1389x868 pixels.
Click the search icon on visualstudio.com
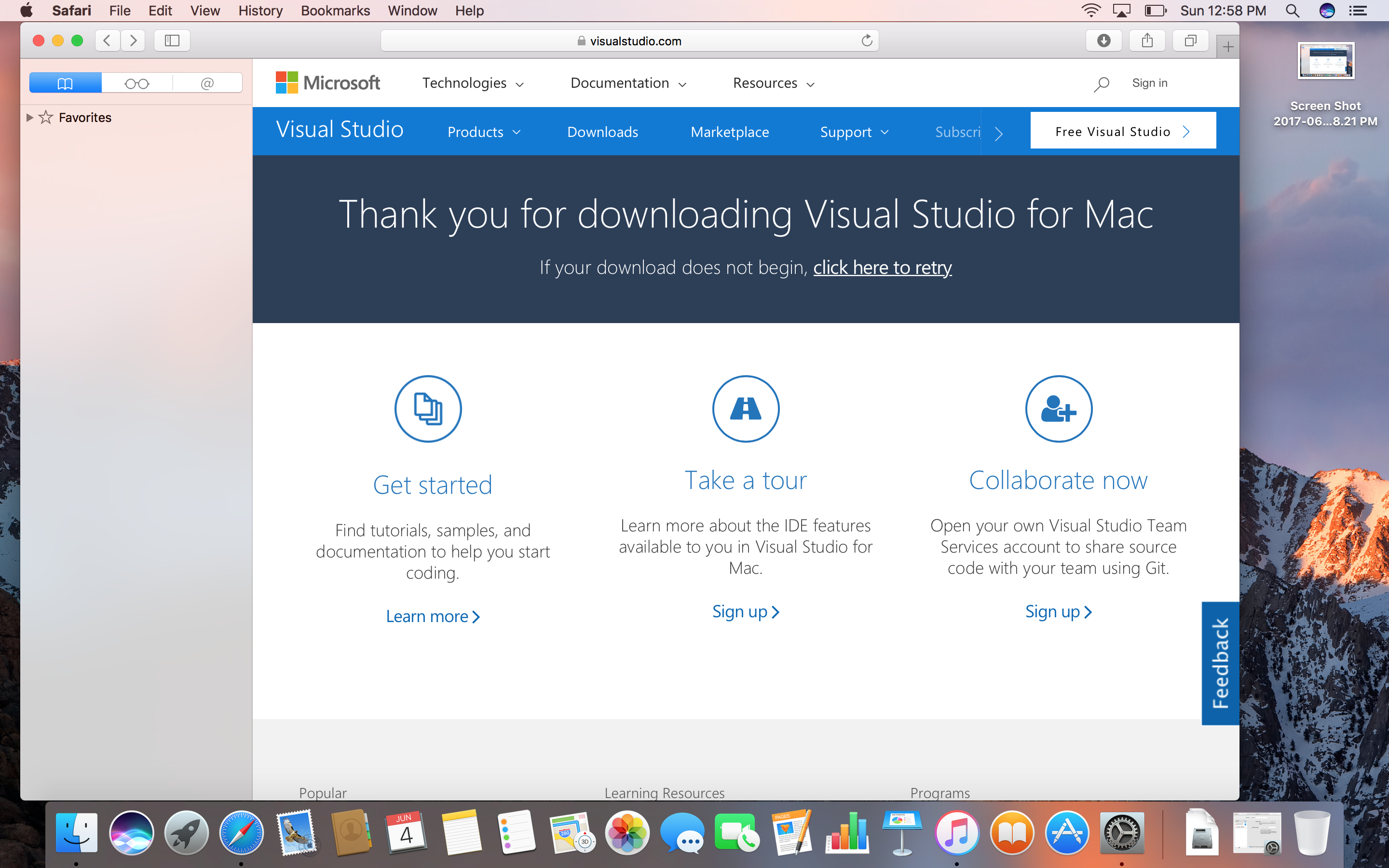point(1101,83)
